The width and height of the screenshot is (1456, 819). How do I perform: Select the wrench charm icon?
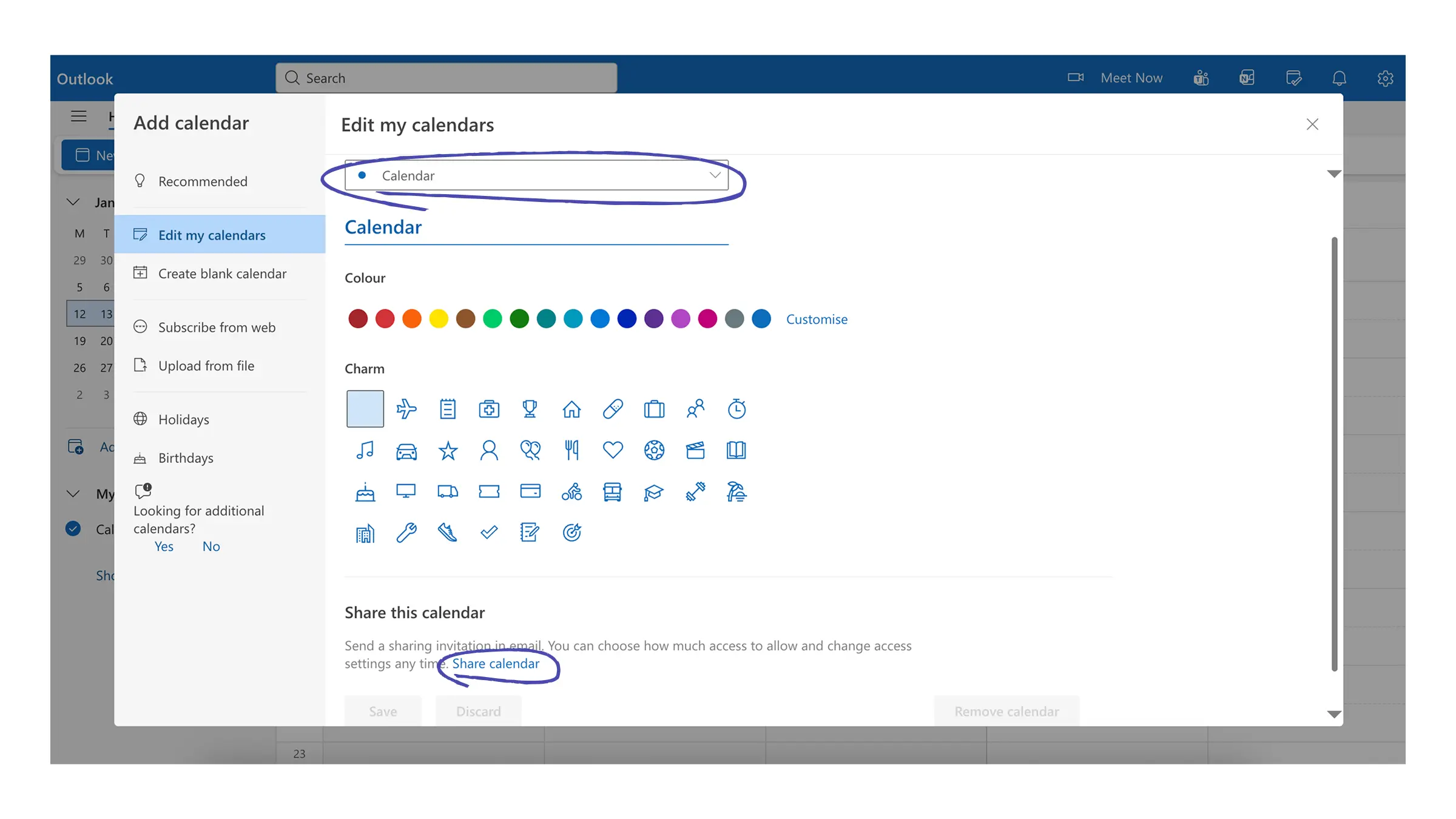click(406, 533)
